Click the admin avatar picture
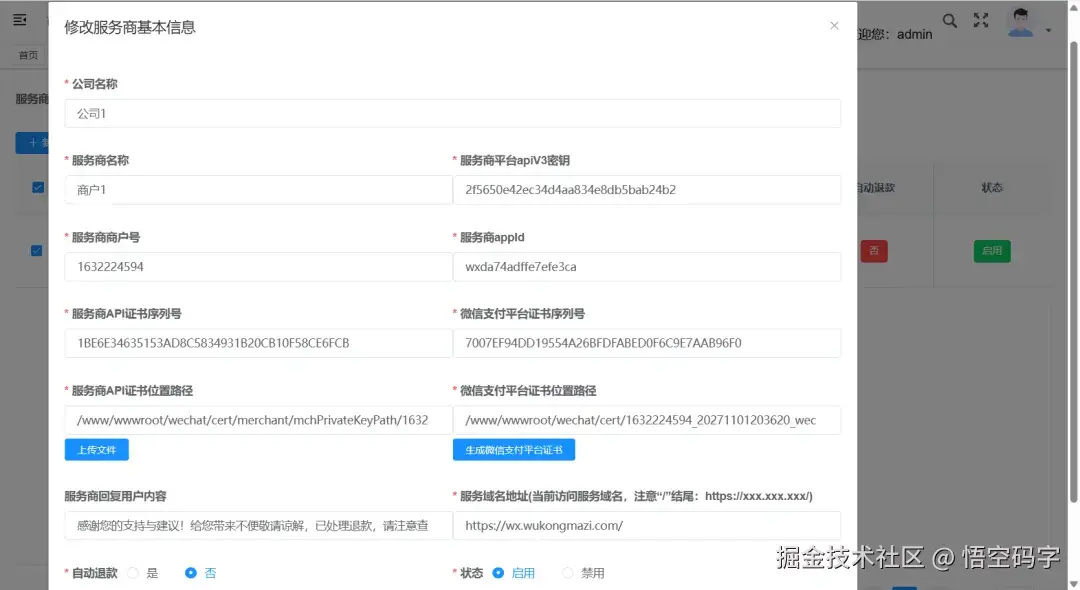Viewport: 1080px width, 590px height. [1019, 20]
